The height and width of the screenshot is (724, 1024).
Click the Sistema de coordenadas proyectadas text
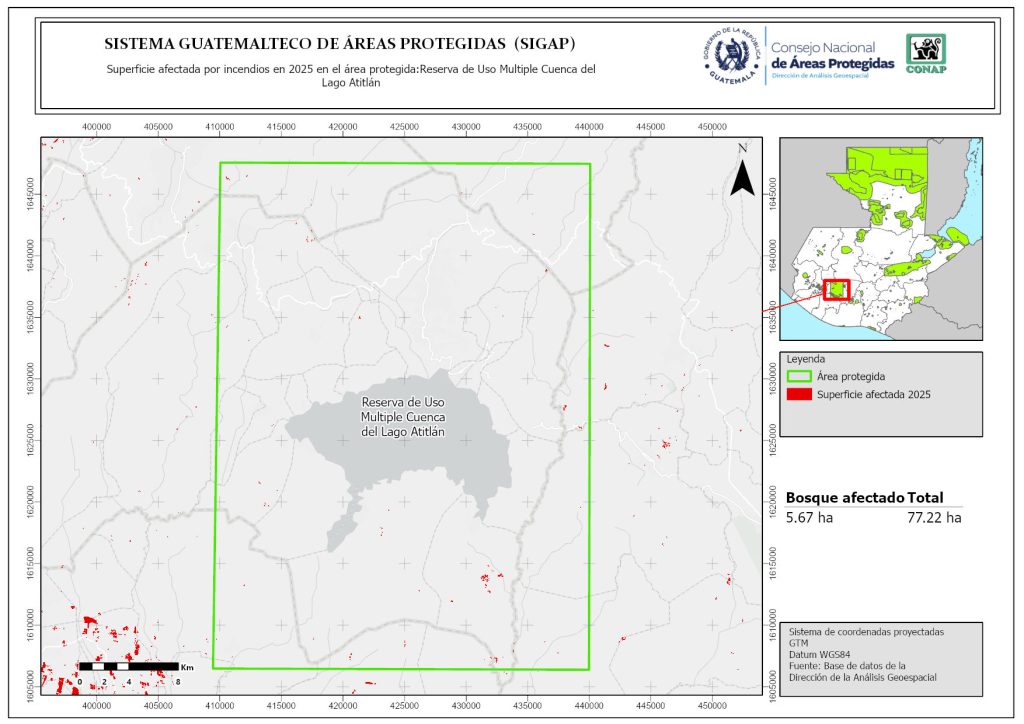[866, 632]
